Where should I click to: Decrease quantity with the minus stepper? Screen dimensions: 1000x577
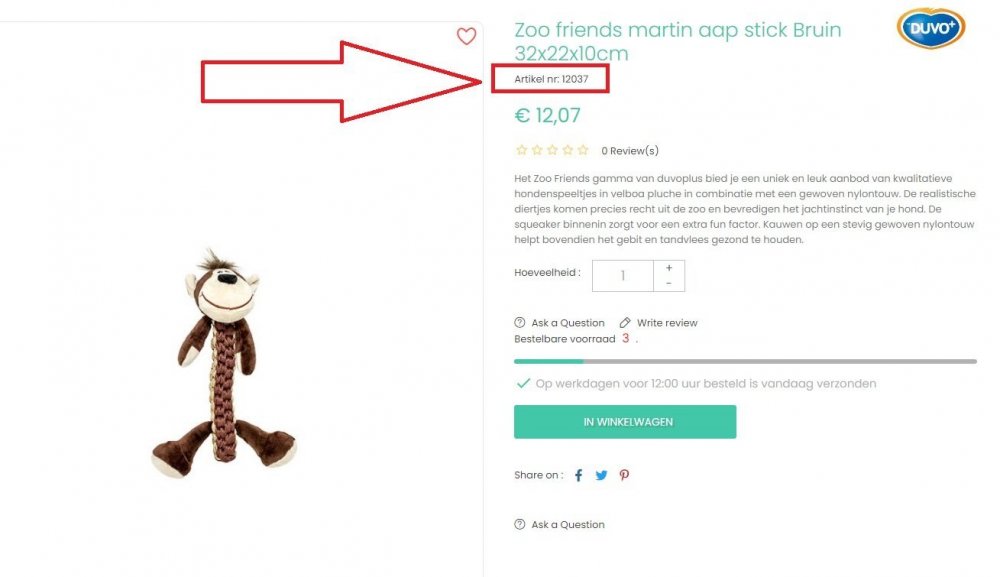pyautogui.click(x=668, y=283)
